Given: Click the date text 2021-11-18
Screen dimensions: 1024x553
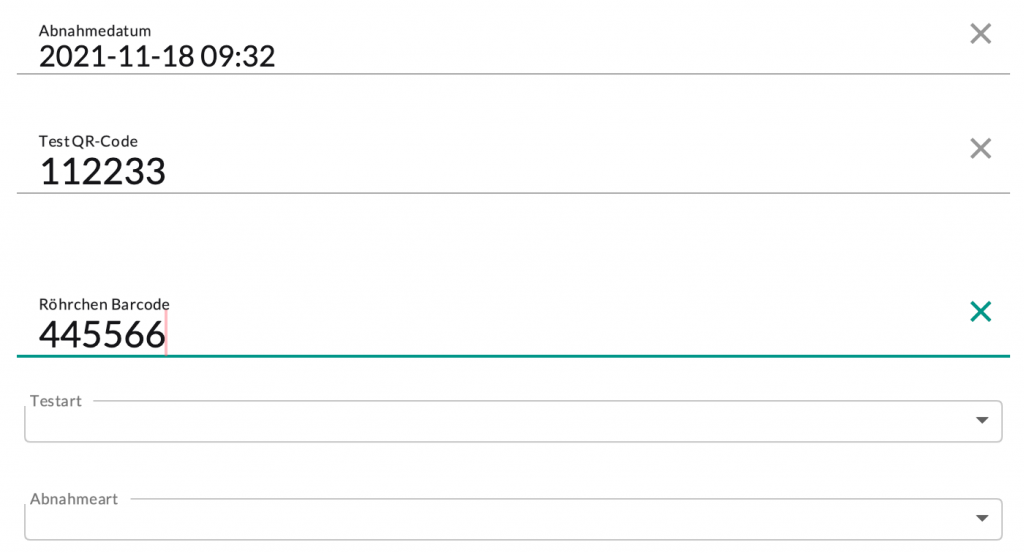Looking at the screenshot, I should (x=115, y=56).
